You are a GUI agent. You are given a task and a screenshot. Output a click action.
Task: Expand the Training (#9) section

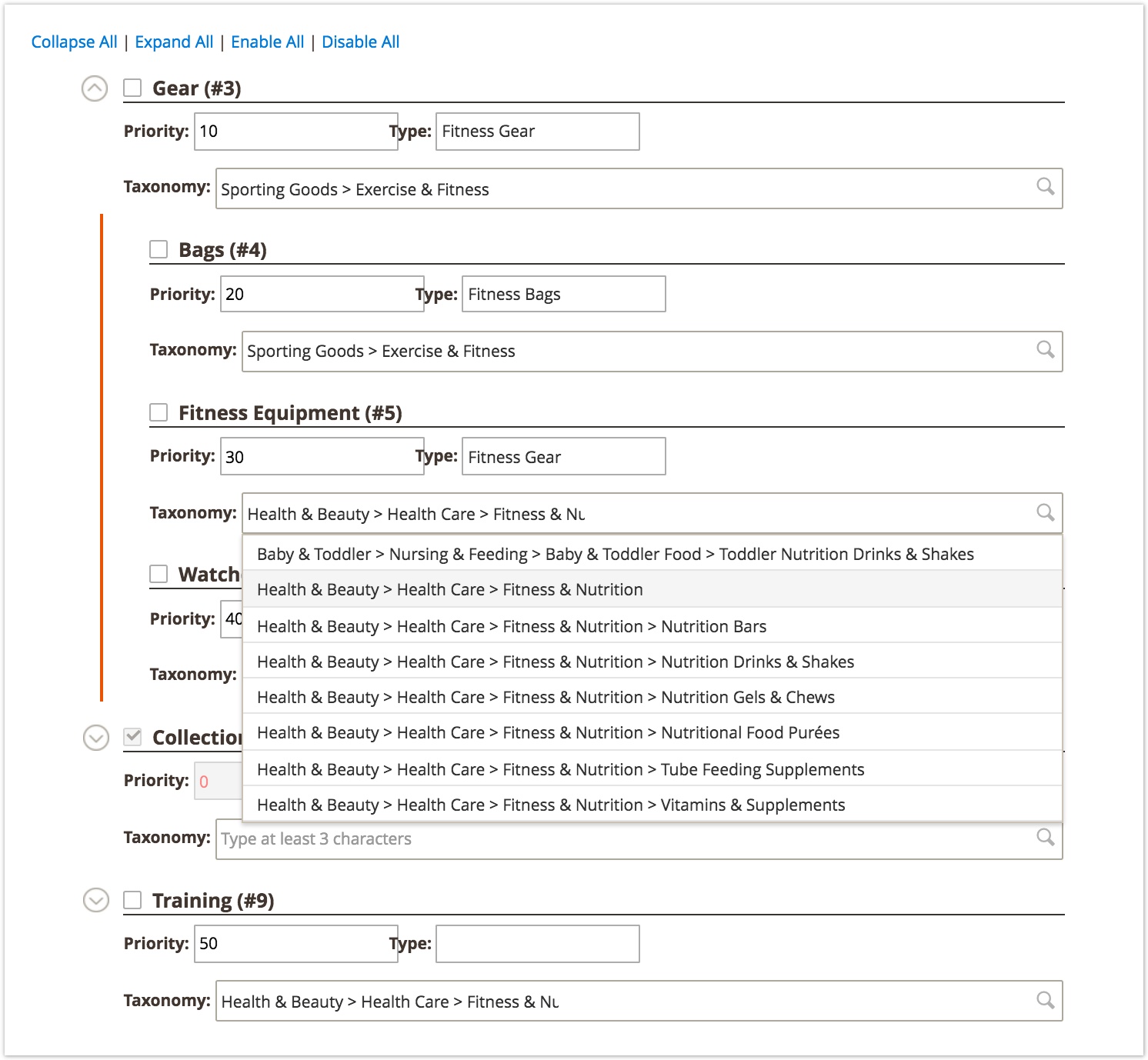(x=95, y=900)
